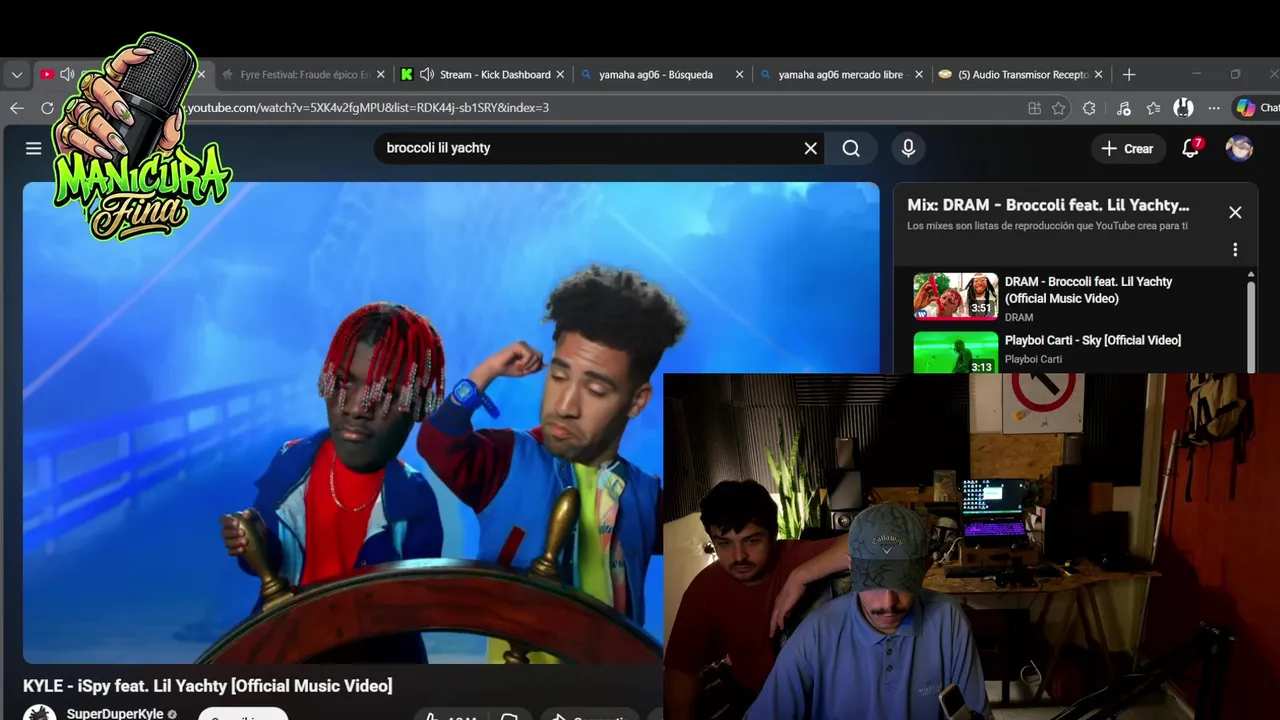Add this page to favorites star

click(1059, 108)
